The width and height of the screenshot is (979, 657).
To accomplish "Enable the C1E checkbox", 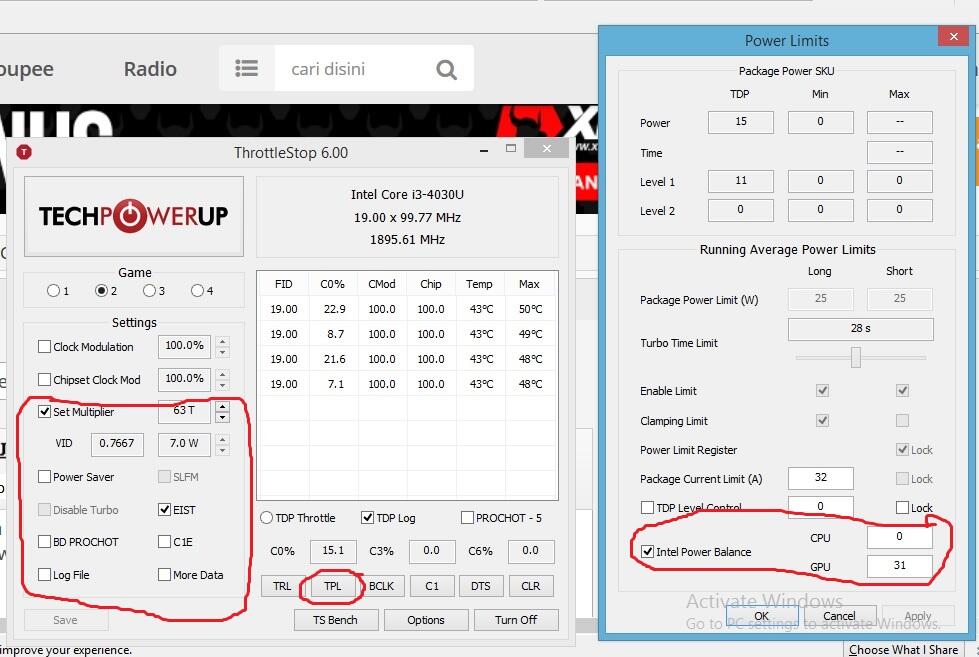I will 164,541.
